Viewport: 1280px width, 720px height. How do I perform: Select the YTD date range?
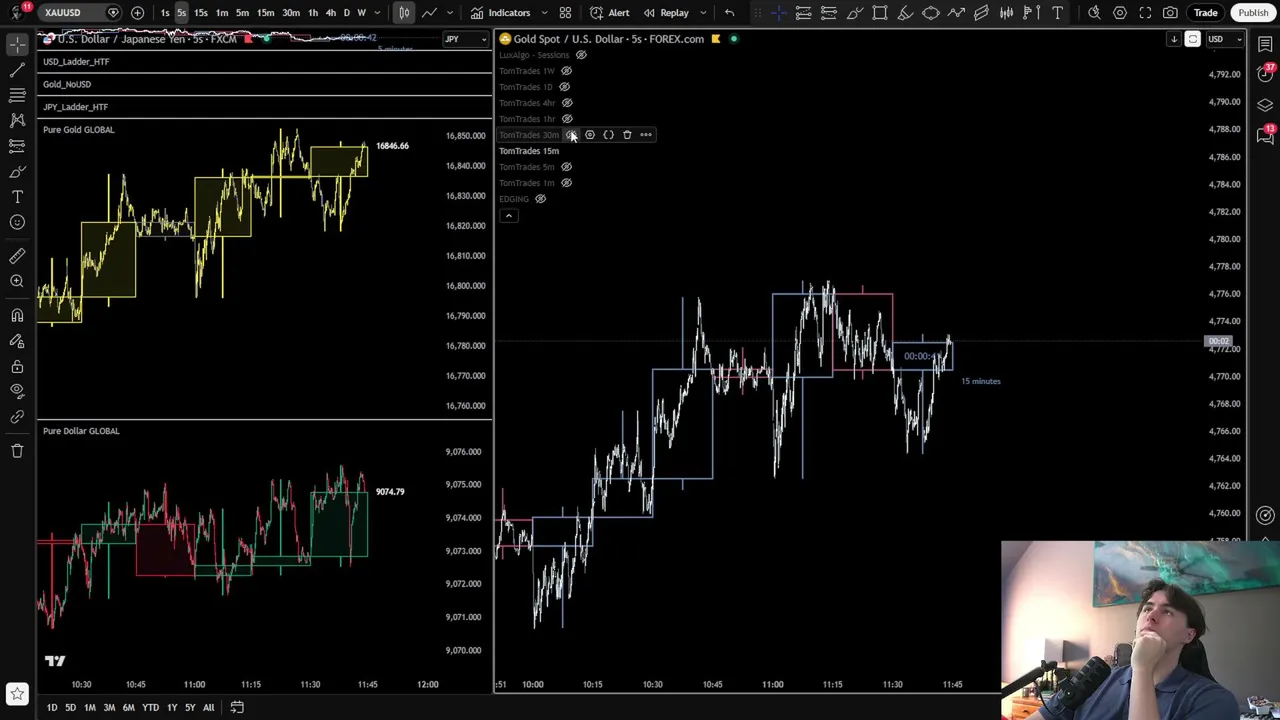(150, 707)
